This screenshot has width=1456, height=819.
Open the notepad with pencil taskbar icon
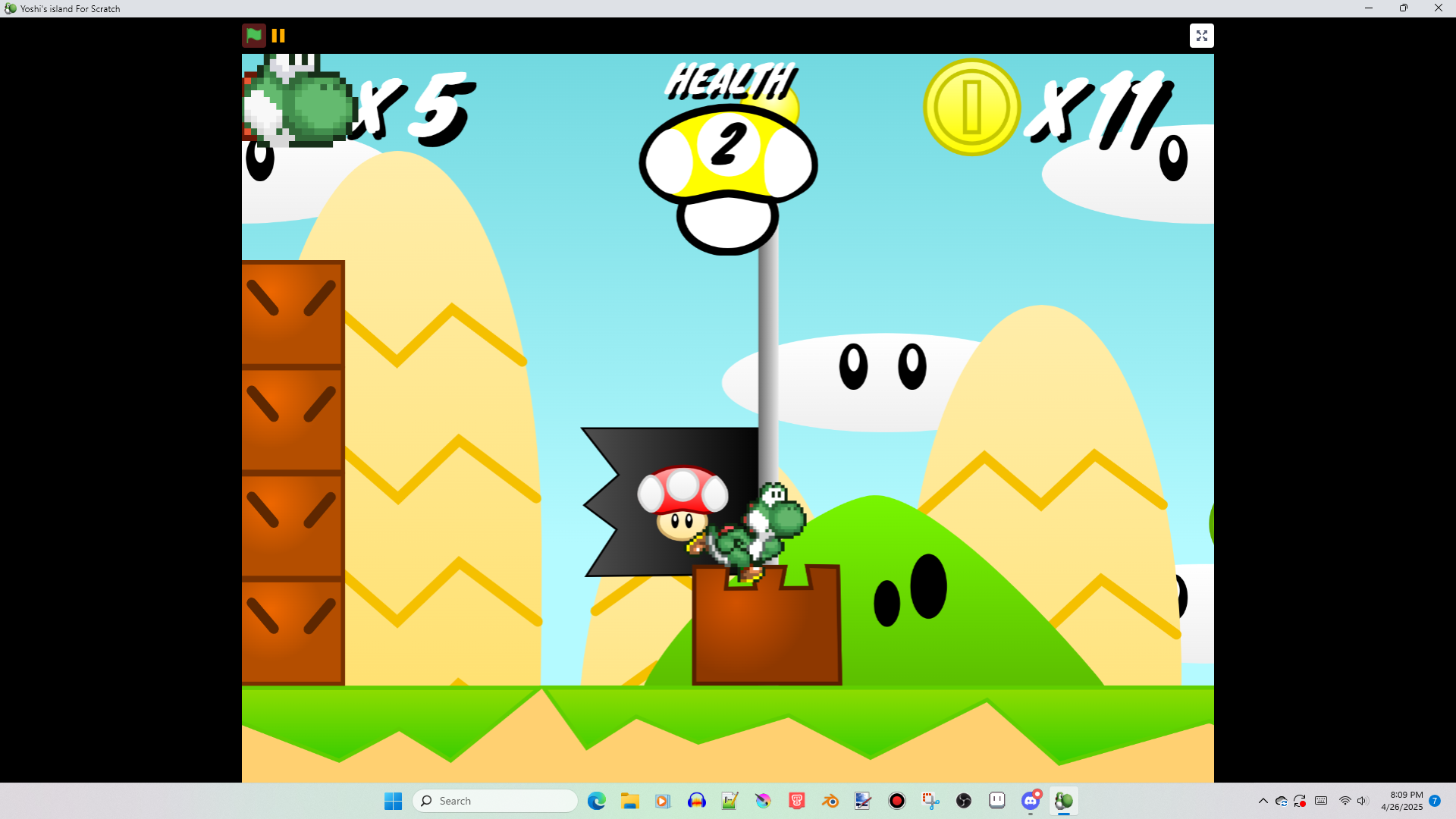(x=730, y=801)
